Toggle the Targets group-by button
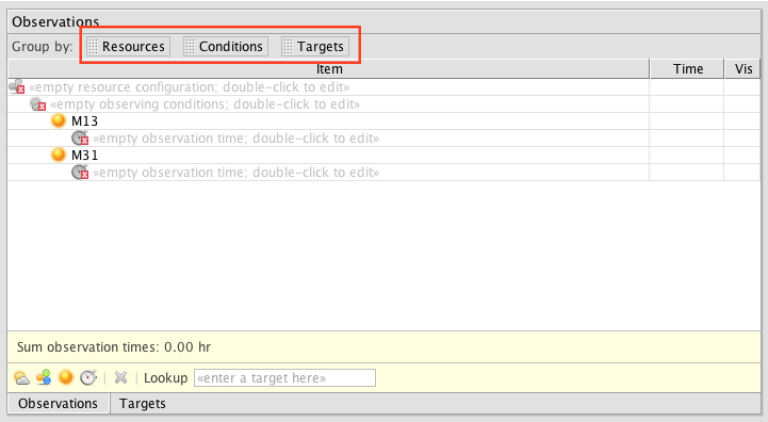The width and height of the screenshot is (768, 422). point(315,47)
